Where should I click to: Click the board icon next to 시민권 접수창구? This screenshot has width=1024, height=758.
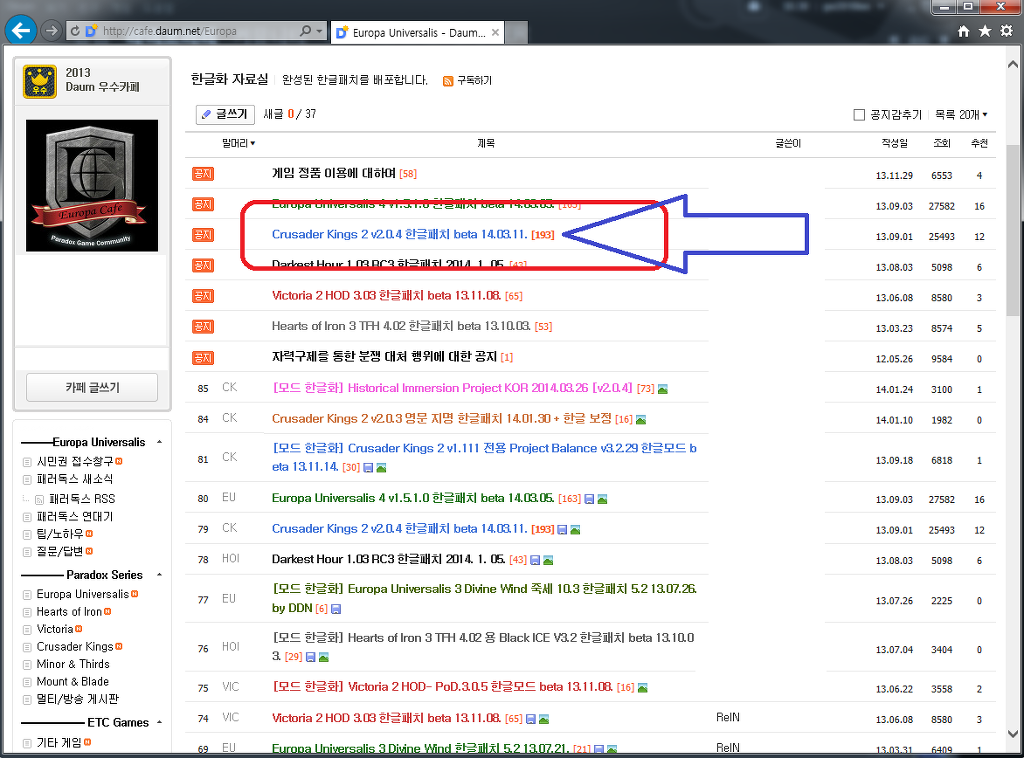(27, 462)
